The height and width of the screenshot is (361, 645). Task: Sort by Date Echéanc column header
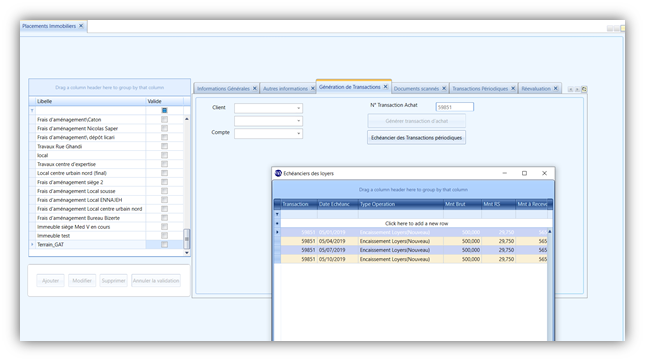[x=338, y=204]
